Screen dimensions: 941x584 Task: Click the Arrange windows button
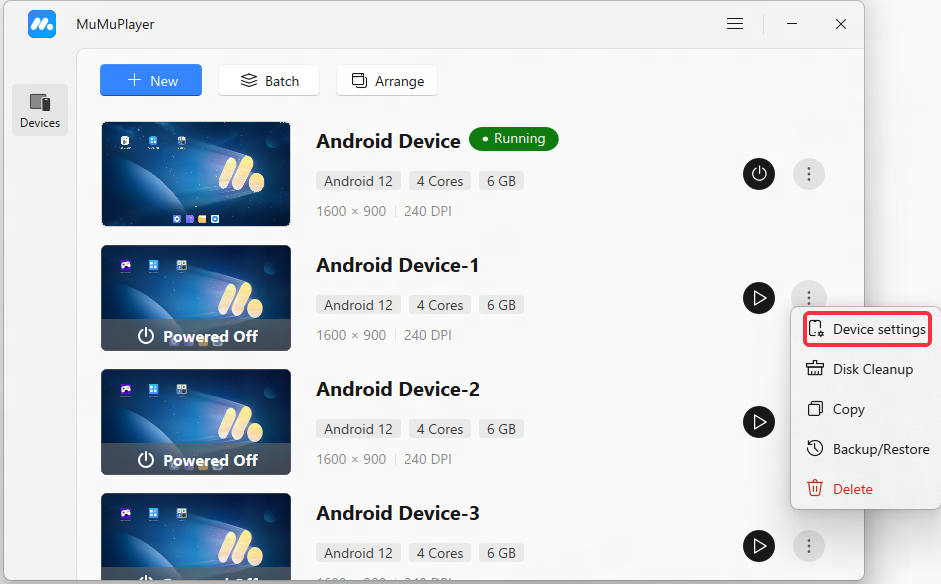click(x=387, y=80)
